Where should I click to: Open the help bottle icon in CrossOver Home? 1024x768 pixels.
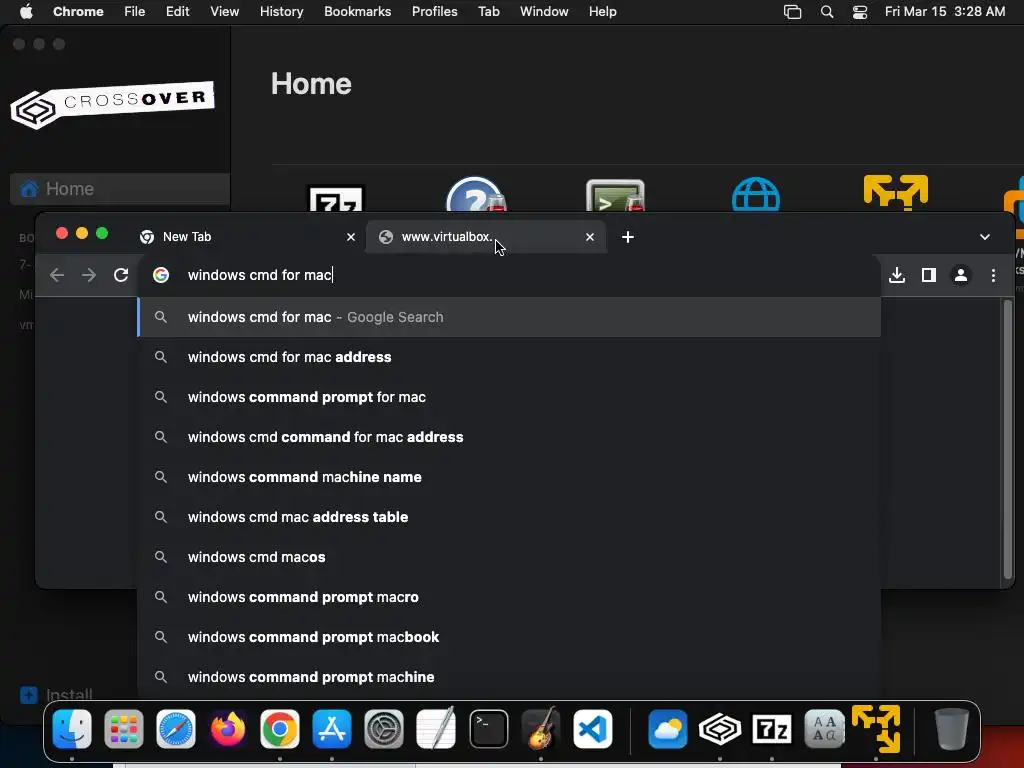pyautogui.click(x=476, y=194)
